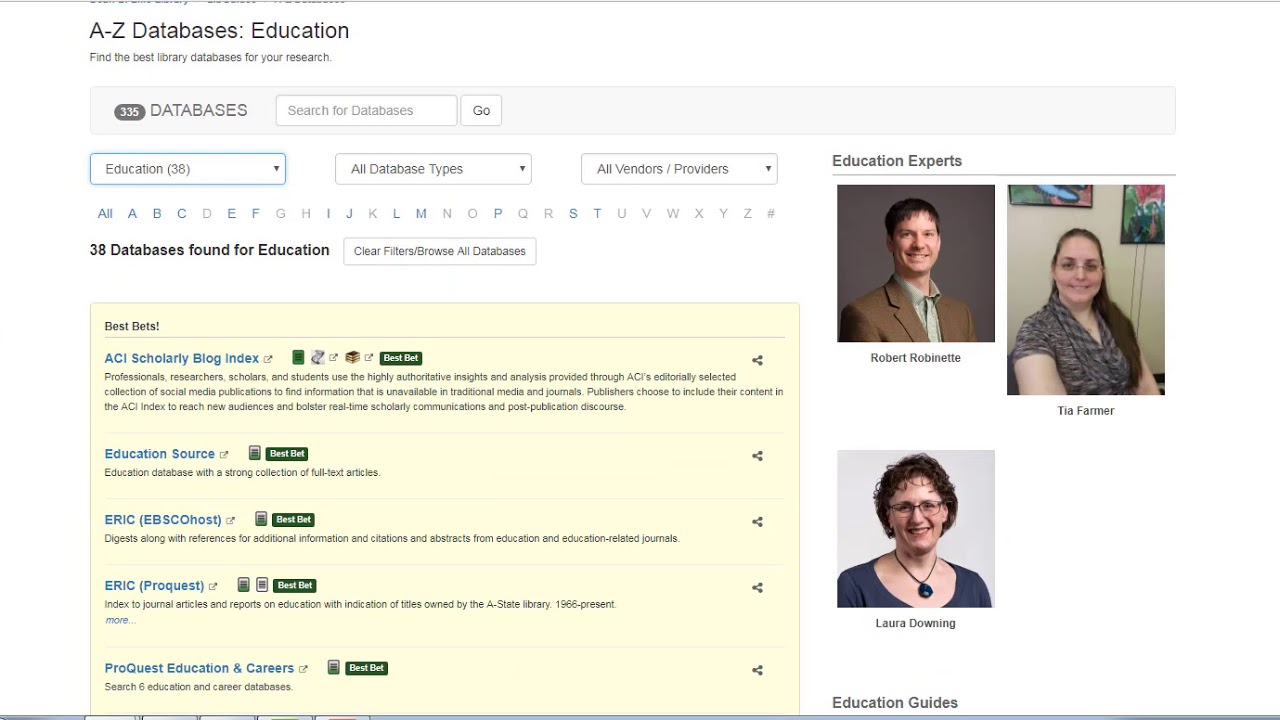Filter databases by letter J
The height and width of the screenshot is (720, 1280).
click(349, 213)
